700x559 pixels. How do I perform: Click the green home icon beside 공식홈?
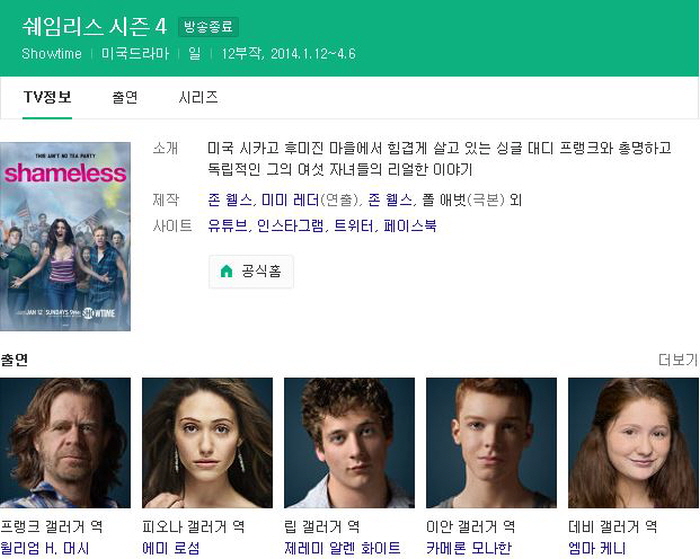tap(226, 271)
